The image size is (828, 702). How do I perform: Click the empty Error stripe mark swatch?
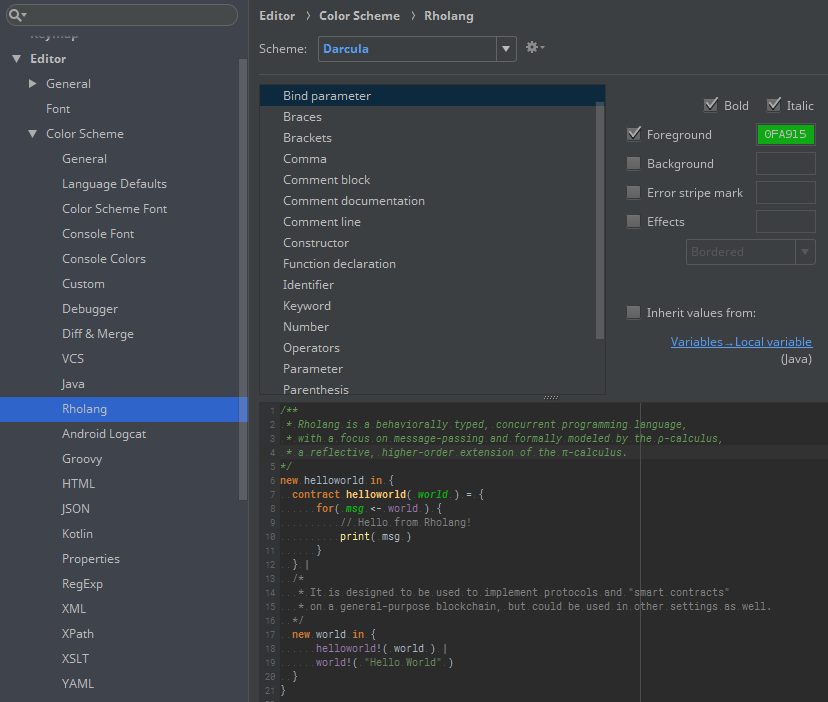point(785,192)
